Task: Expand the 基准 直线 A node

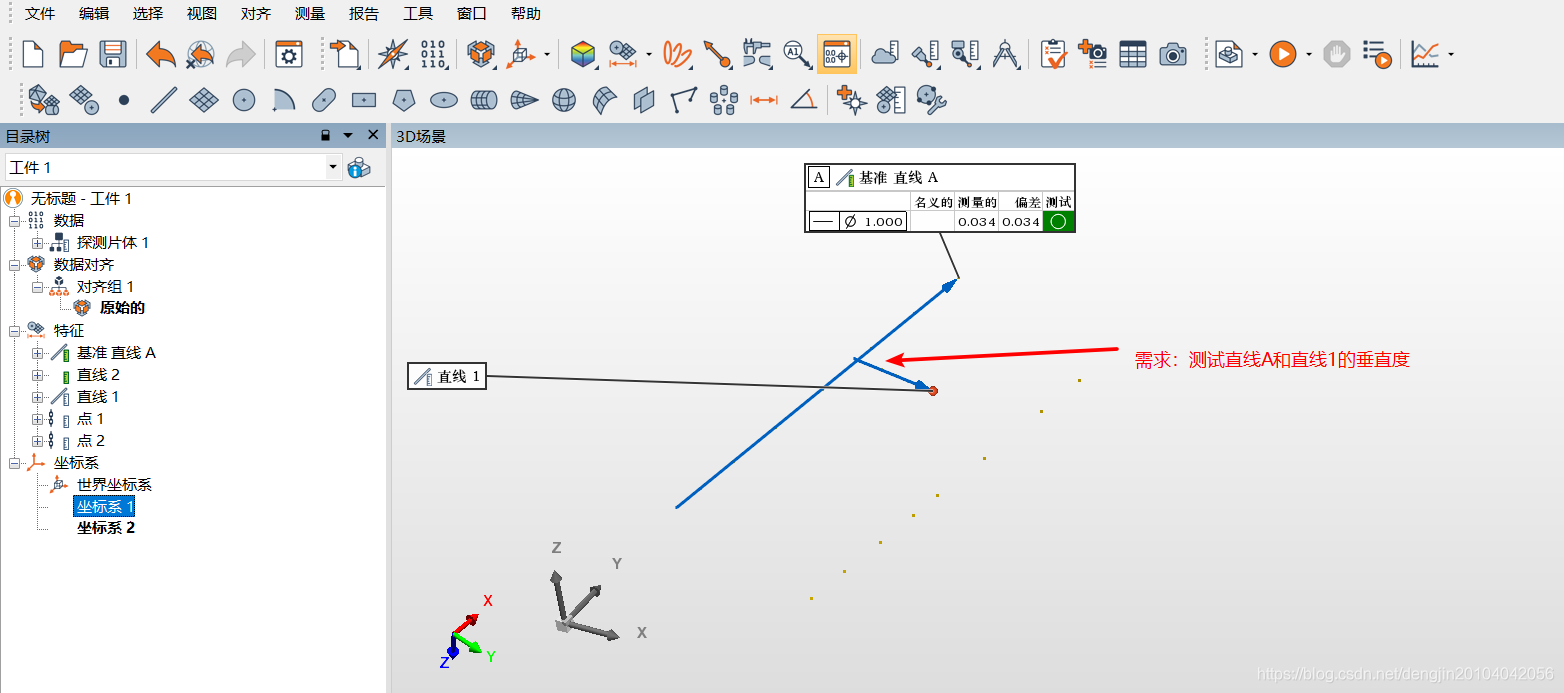Action: [38, 353]
